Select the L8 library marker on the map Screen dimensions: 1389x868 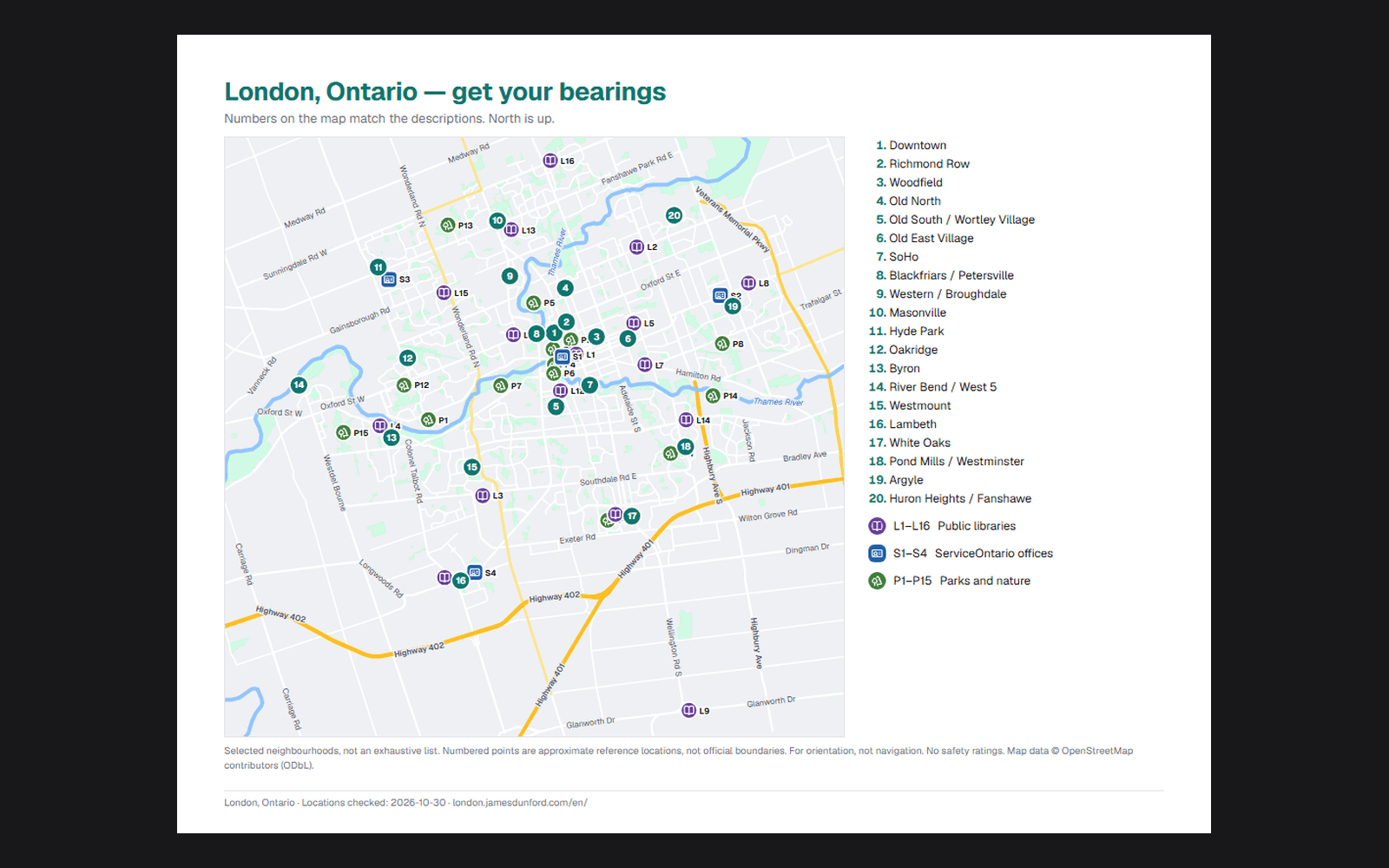[748, 283]
